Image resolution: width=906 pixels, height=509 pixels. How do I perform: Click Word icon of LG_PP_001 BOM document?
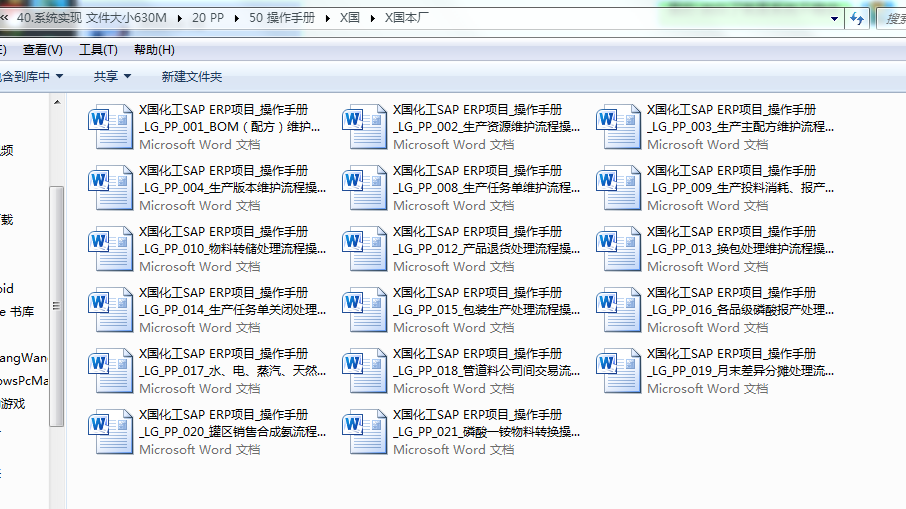(110, 127)
